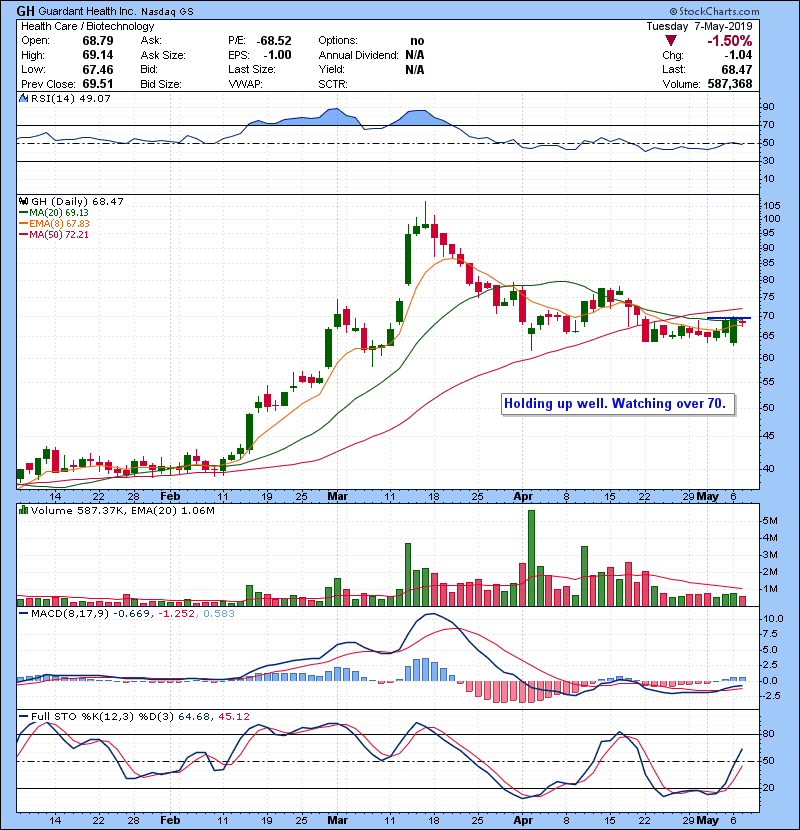The width and height of the screenshot is (800, 830).
Task: Click the stochastic %D value 45.12
Action: click(x=233, y=717)
